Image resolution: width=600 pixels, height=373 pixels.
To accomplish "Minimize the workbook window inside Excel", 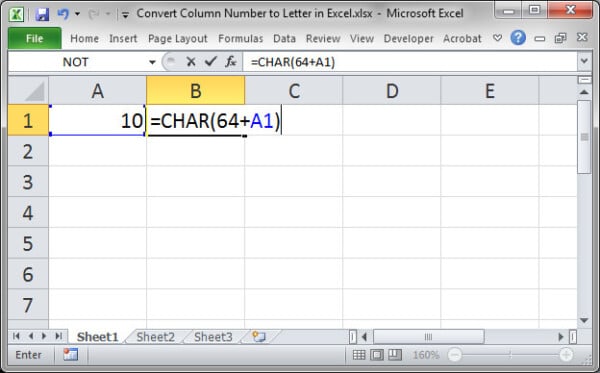I will click(540, 38).
